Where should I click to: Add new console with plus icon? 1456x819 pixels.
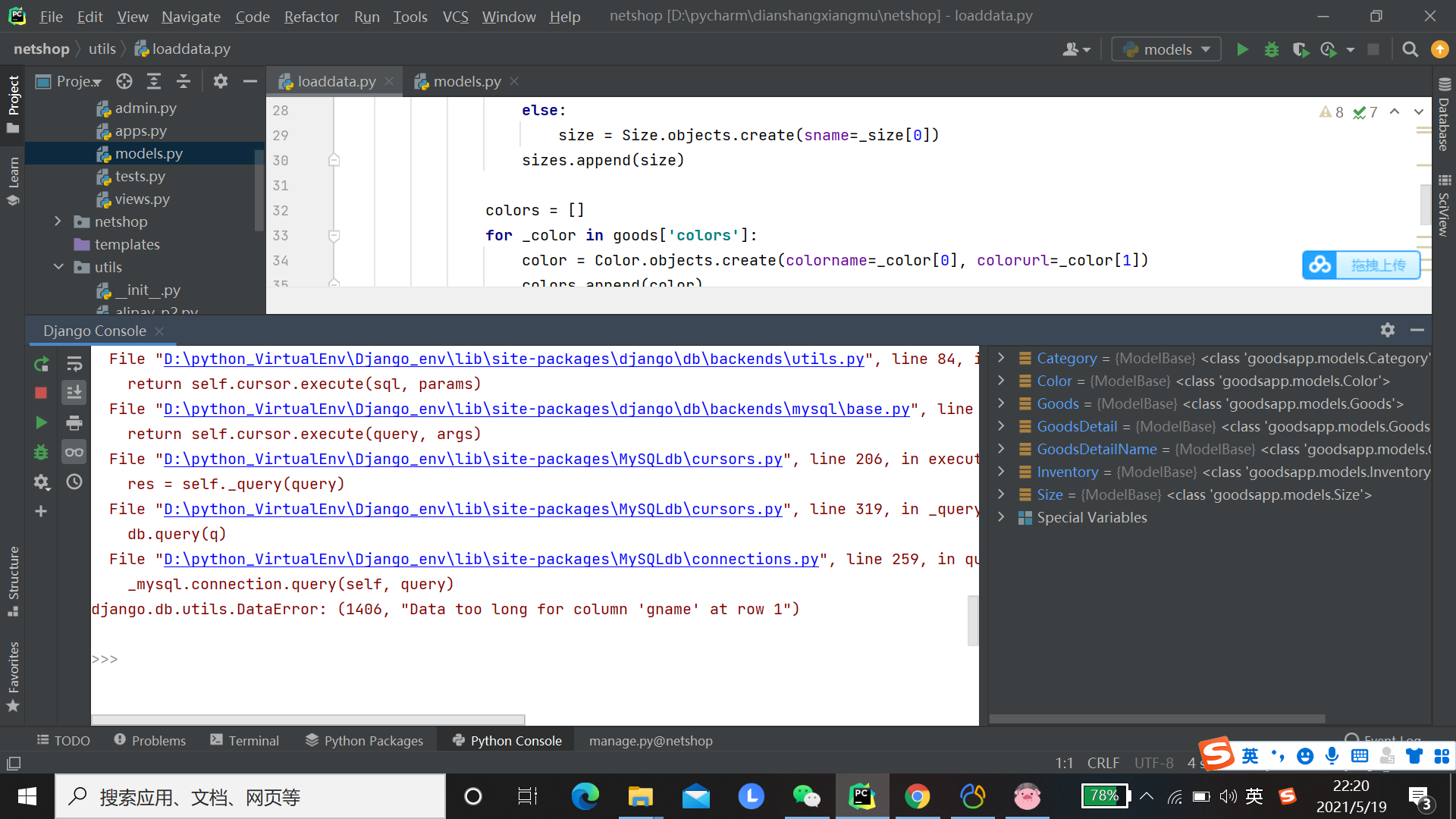coord(41,511)
